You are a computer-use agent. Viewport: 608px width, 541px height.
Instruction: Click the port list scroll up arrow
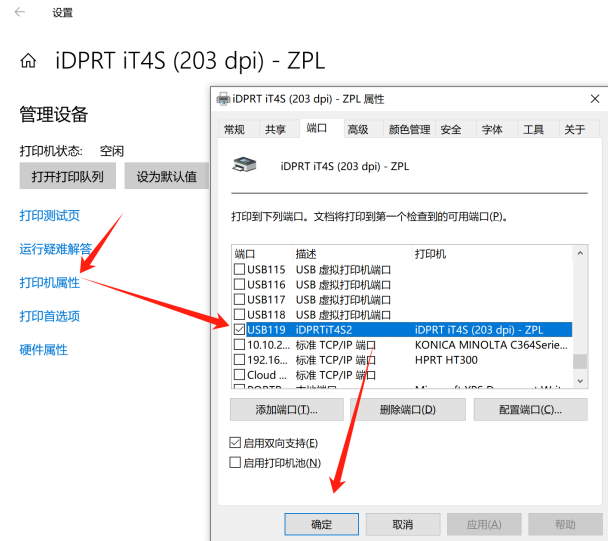point(580,253)
